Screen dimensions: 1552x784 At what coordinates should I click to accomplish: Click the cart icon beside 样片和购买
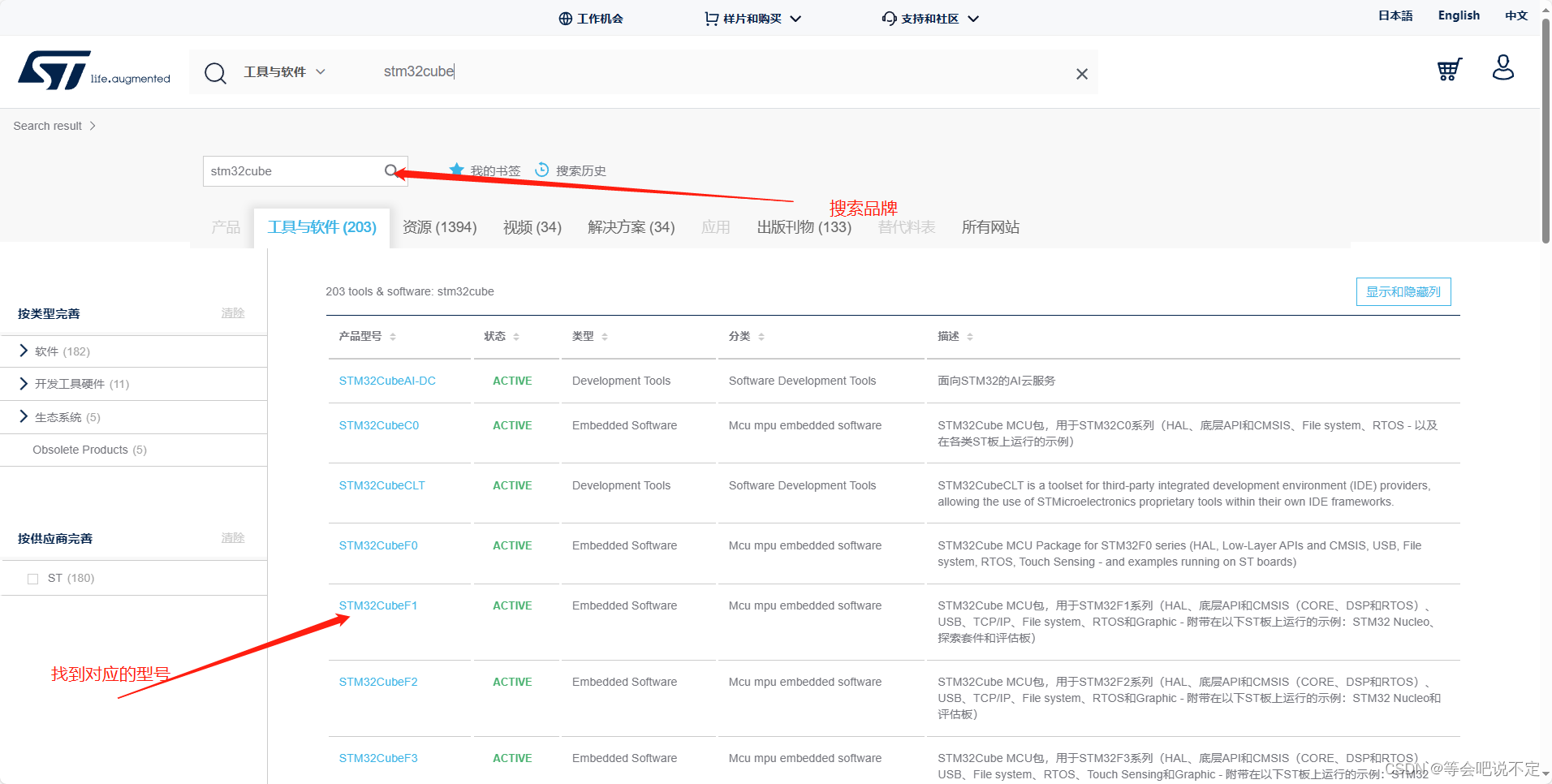click(712, 19)
